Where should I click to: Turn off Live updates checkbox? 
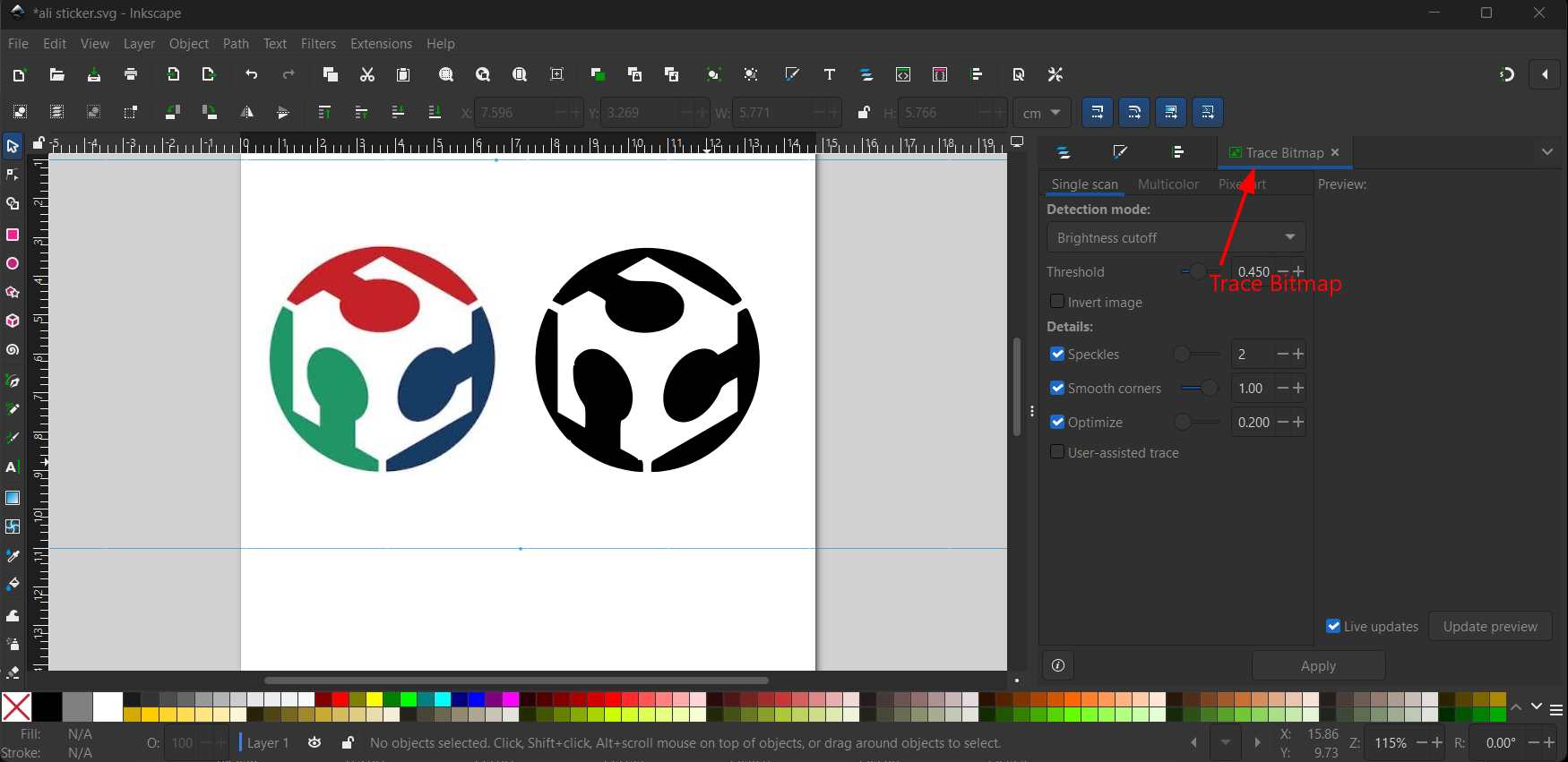point(1333,626)
